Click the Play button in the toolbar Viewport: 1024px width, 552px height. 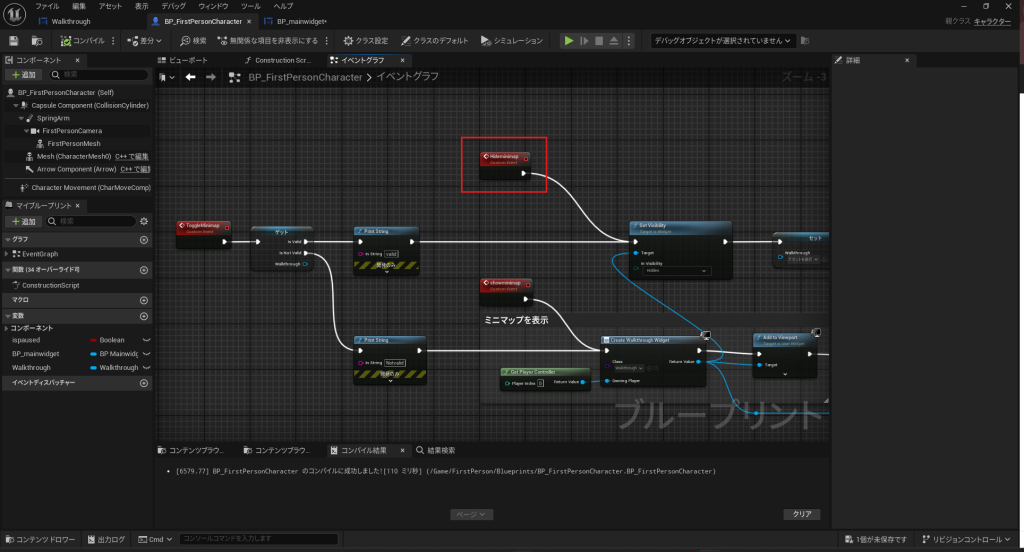569,41
